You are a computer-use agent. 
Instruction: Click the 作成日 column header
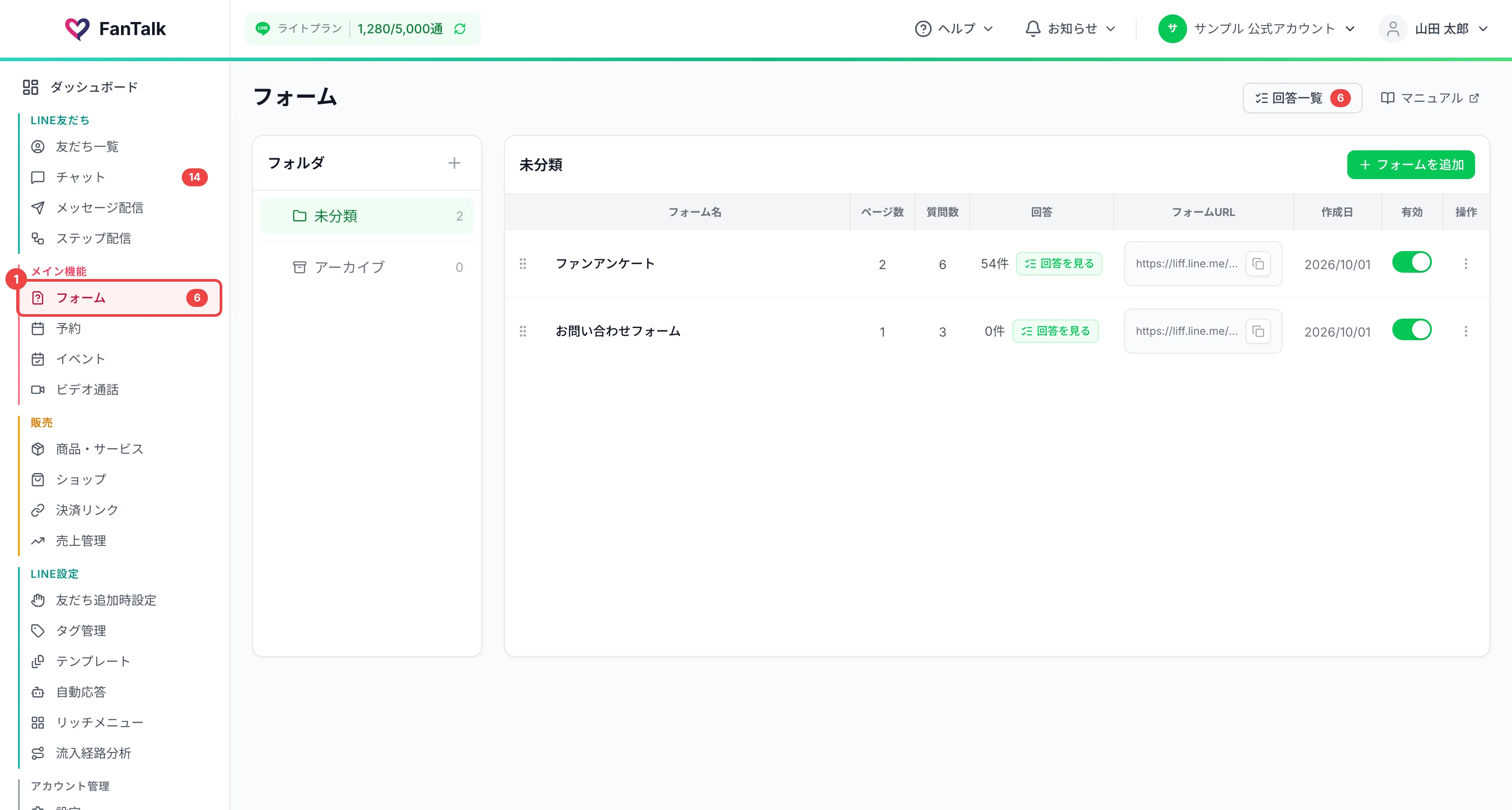1337,212
